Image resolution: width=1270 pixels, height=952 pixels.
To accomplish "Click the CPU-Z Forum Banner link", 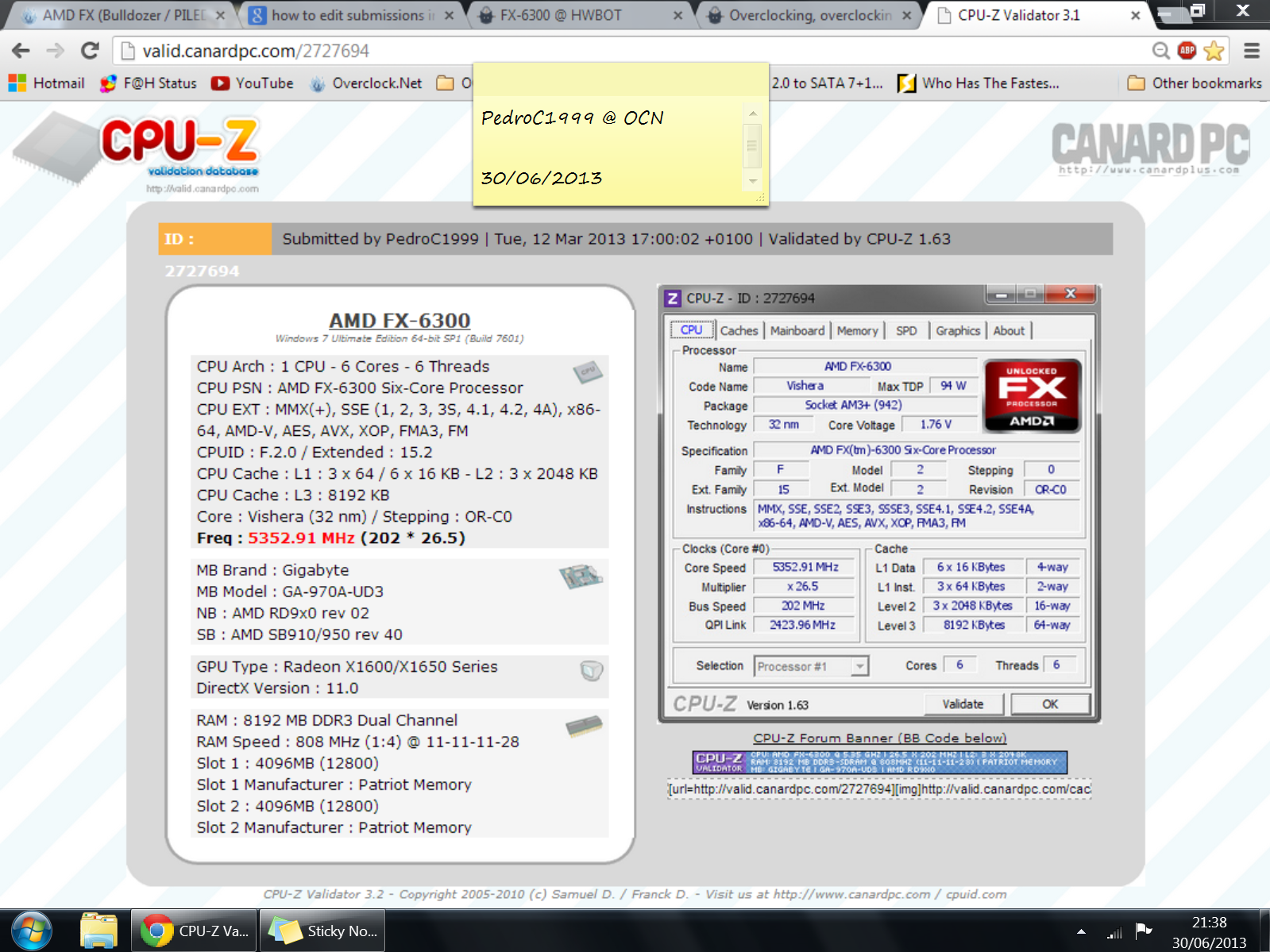I will (879, 738).
